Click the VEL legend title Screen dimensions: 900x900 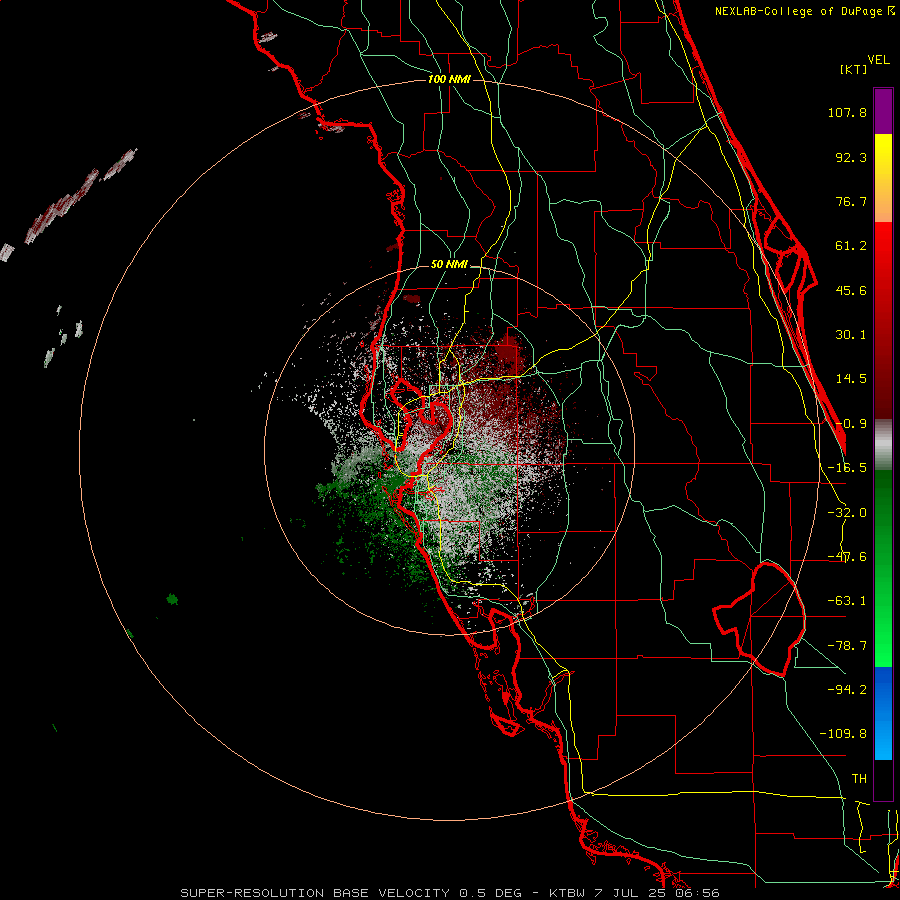coord(878,60)
